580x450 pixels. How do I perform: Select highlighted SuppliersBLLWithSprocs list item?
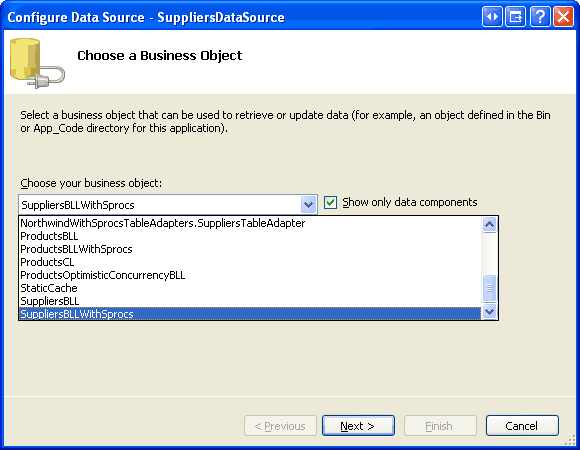[250, 314]
